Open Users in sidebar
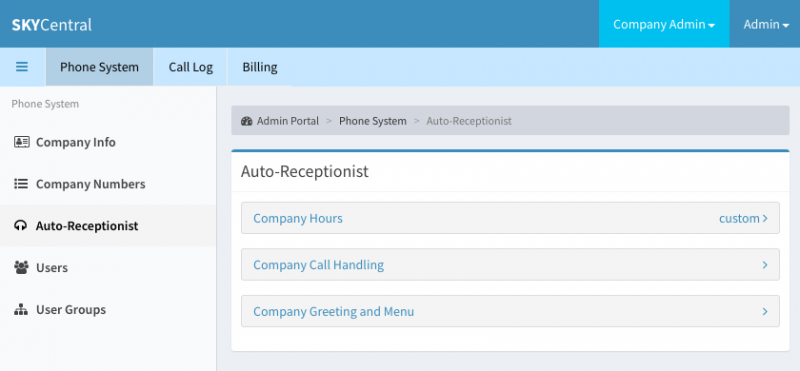800x371 pixels. (x=108, y=267)
